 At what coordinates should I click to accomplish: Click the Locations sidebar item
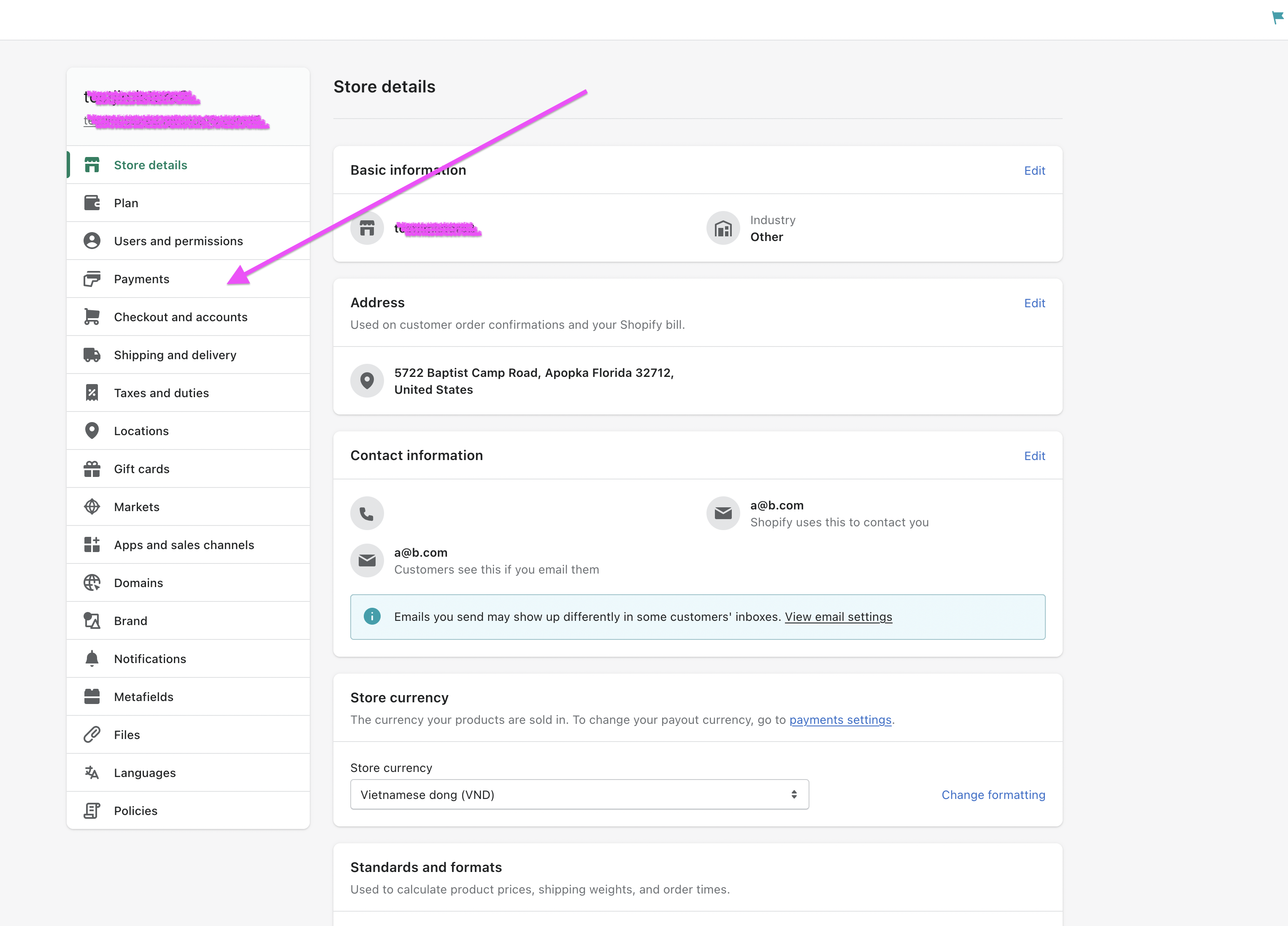pos(141,430)
